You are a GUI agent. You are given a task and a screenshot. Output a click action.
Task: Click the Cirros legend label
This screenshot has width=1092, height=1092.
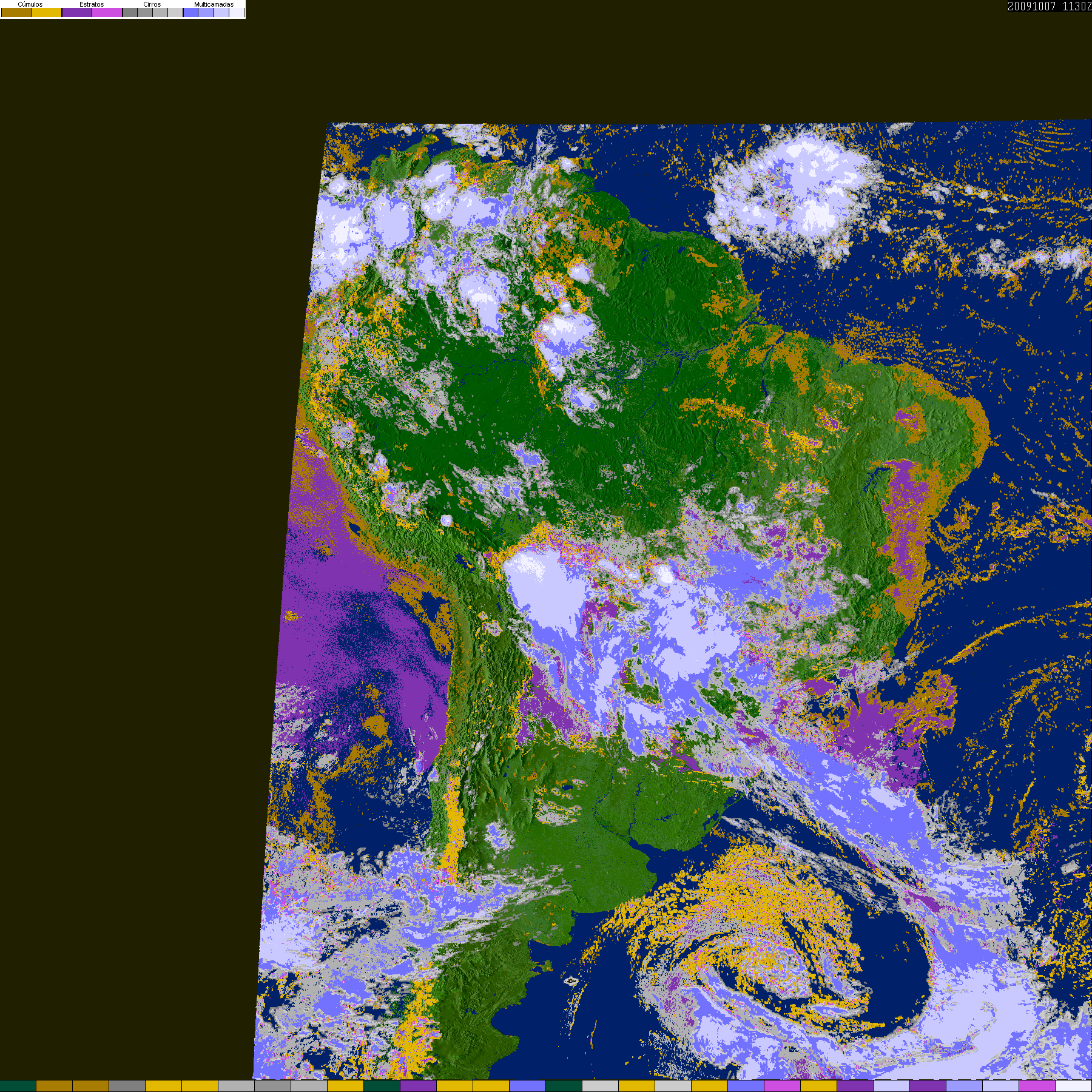coord(152,4)
